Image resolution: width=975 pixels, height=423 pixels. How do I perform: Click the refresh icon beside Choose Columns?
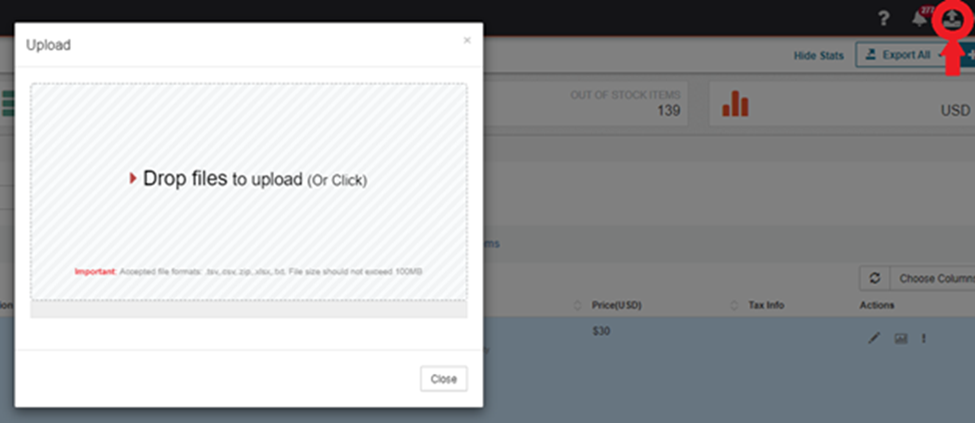875,278
